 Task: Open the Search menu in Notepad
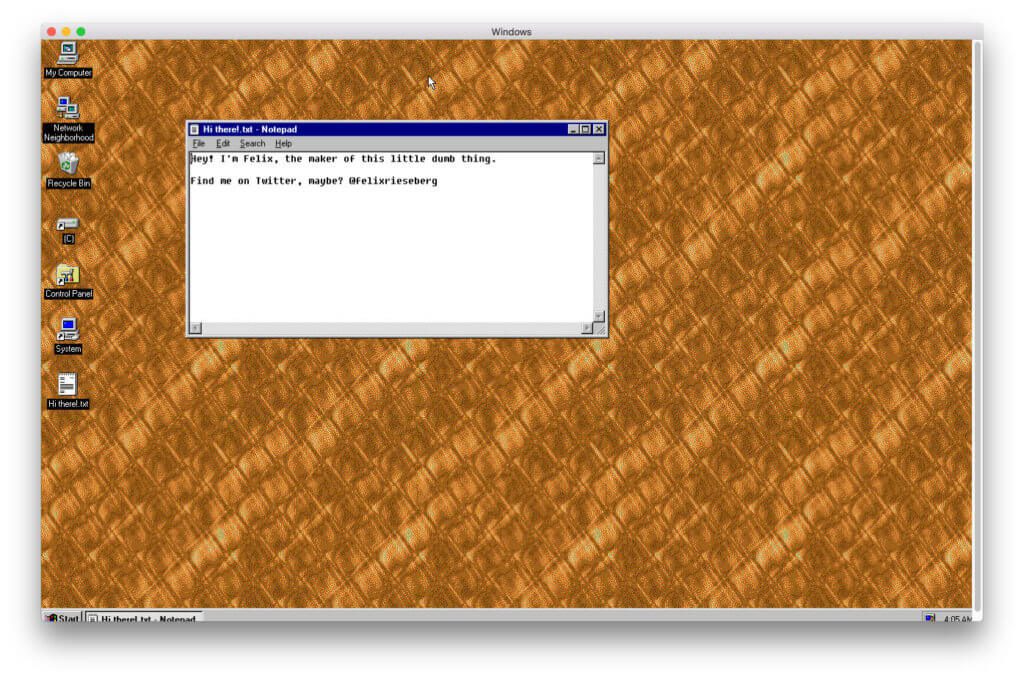[x=252, y=144]
